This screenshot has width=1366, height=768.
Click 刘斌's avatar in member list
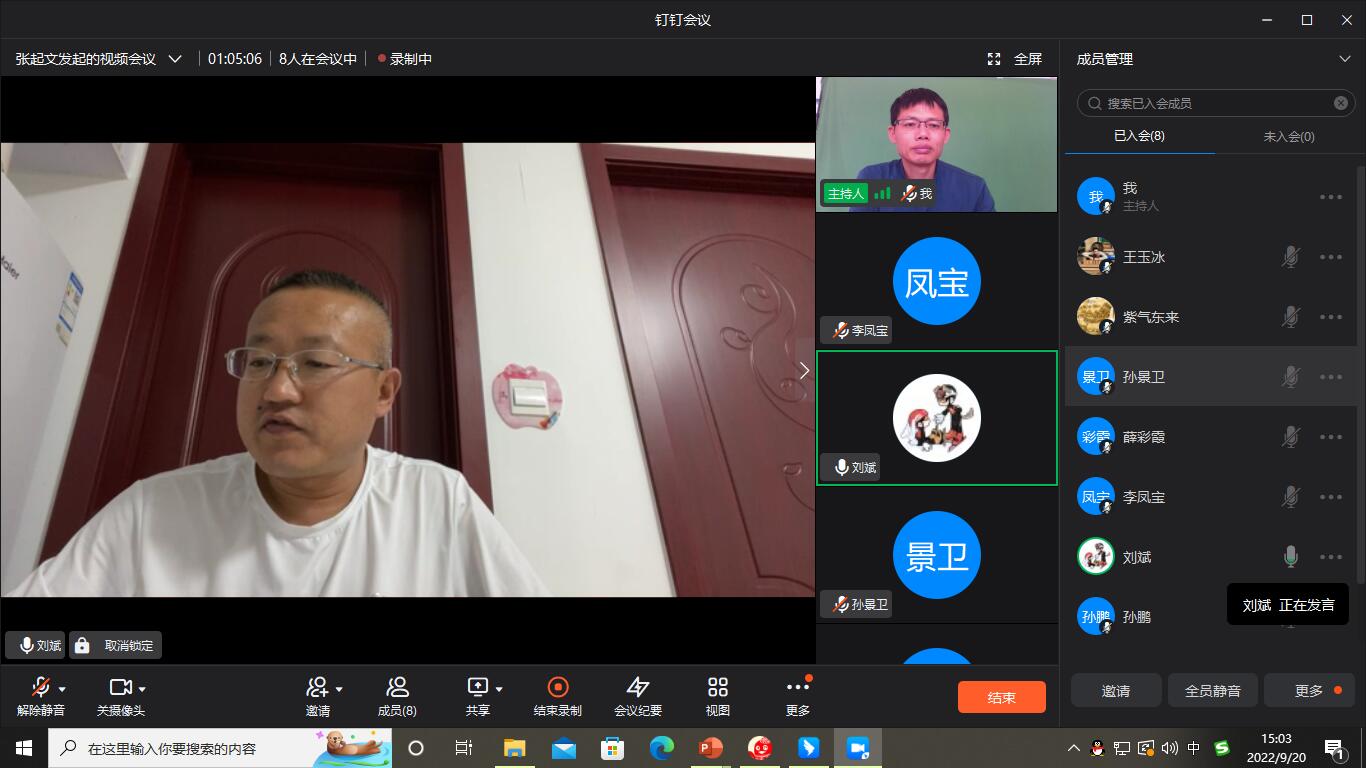1096,557
